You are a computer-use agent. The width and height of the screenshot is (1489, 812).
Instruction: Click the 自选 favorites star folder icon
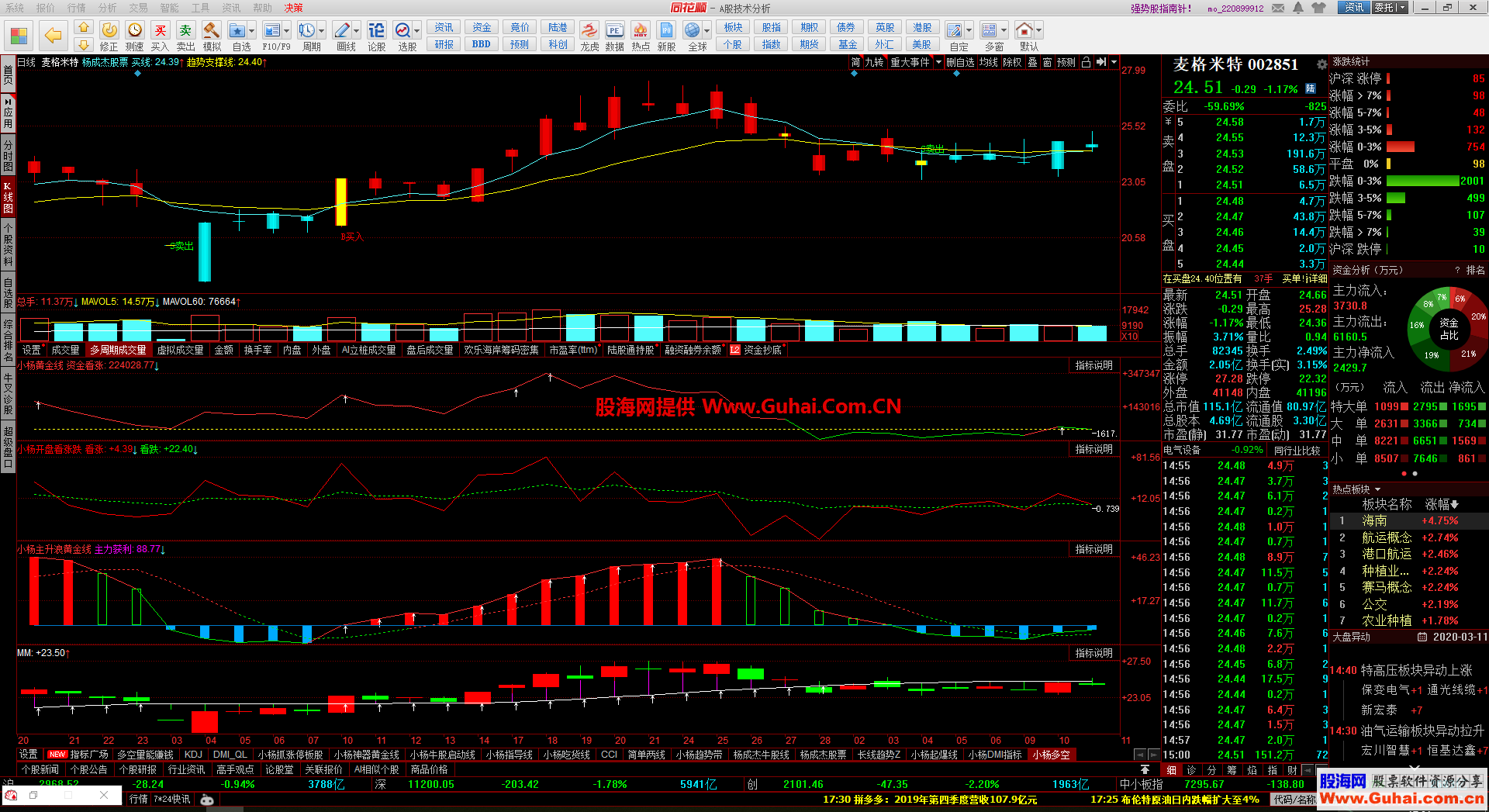(237, 30)
